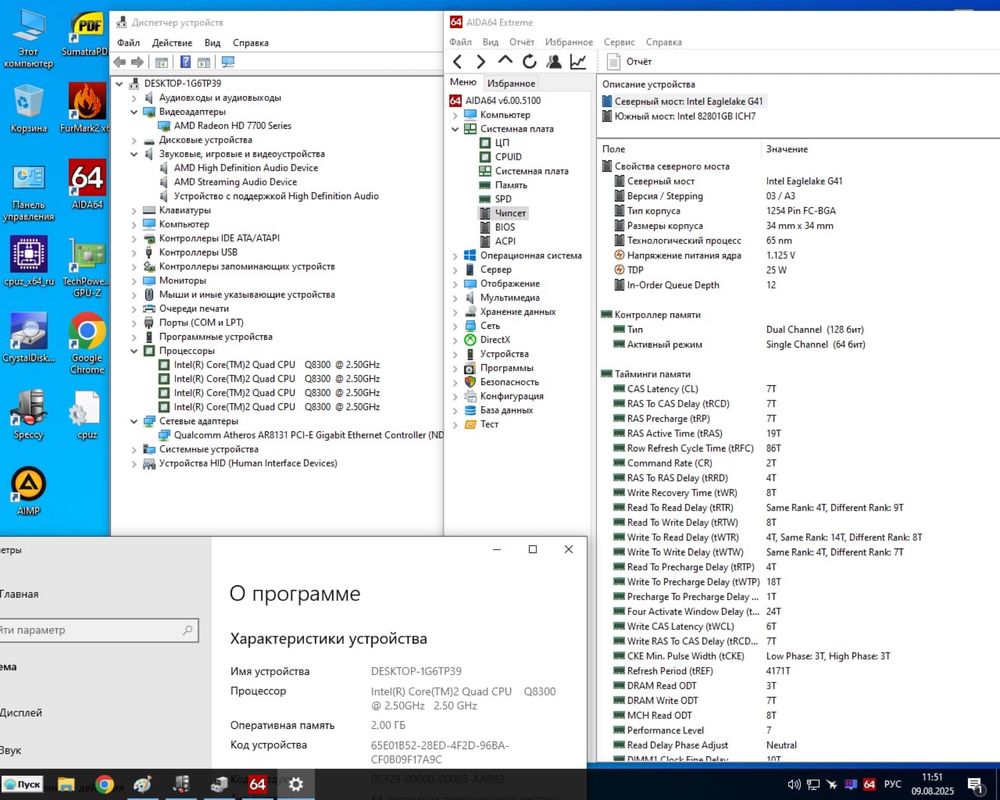Screen dimensions: 1000x800
Task: Open TechPowerUp GPU-Z desktop icon
Action: (x=87, y=267)
